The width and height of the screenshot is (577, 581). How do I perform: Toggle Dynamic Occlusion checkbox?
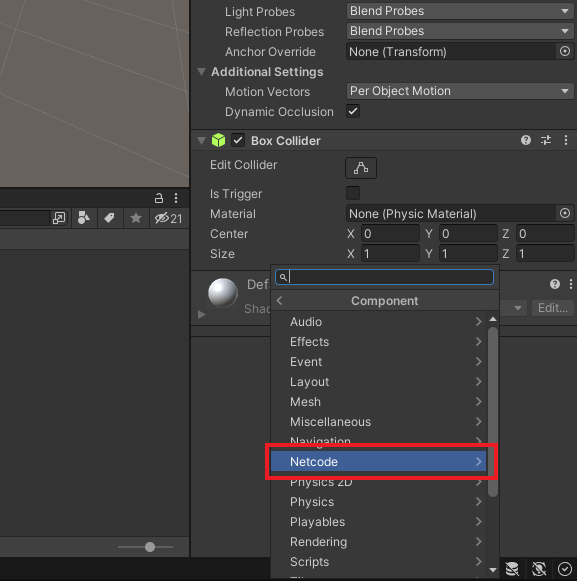(x=353, y=111)
